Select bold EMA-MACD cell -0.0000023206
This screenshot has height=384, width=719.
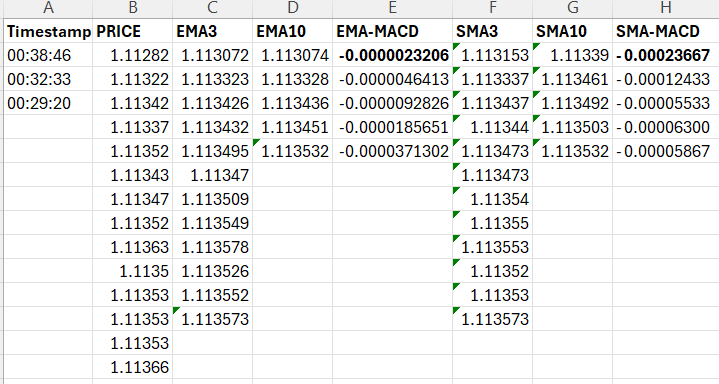click(393, 55)
